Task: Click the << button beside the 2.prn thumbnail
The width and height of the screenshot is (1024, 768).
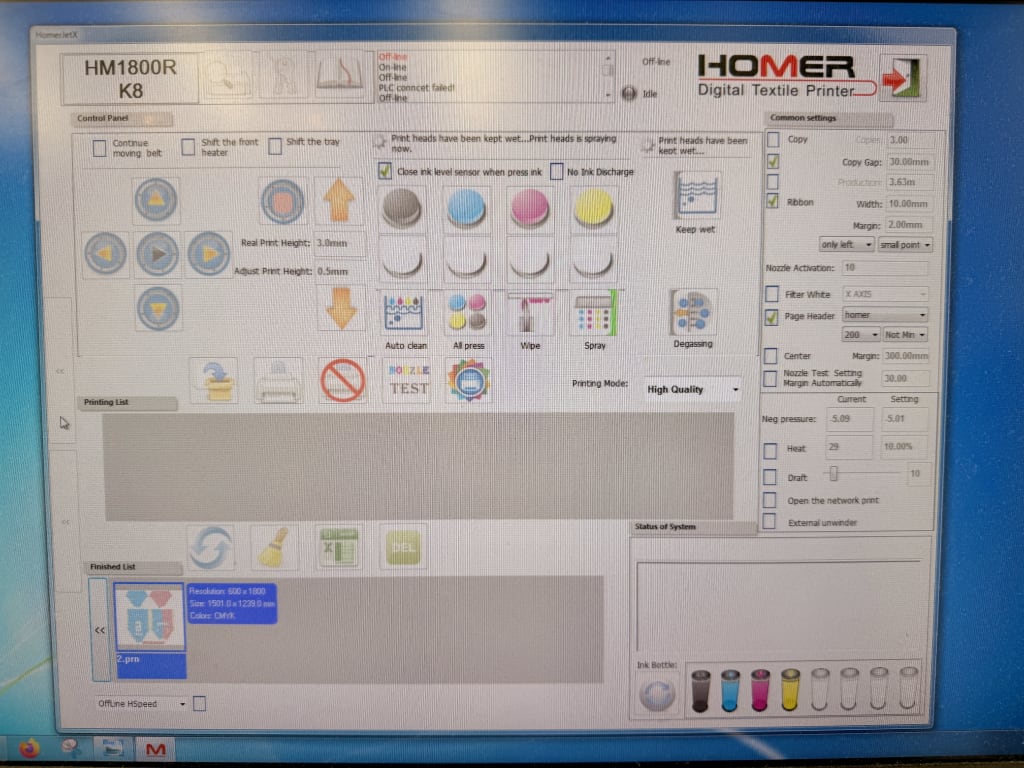Action: tap(99, 630)
